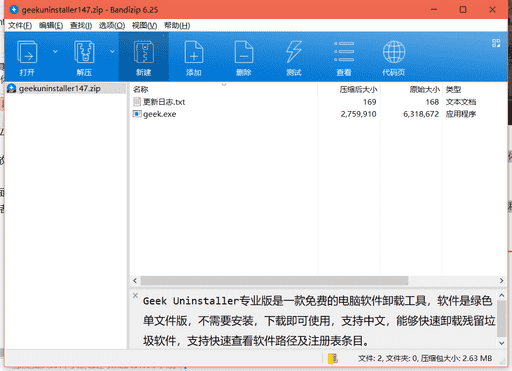512x371 pixels.
Task: Open the Help (帮助) menu
Action: click(177, 25)
